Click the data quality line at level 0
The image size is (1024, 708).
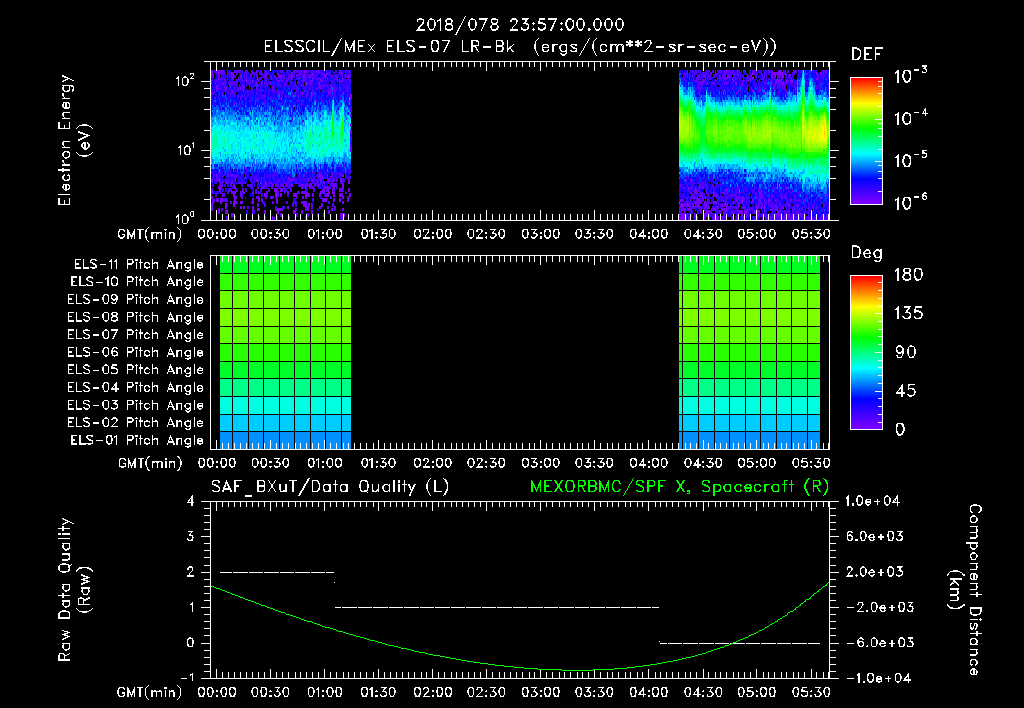(x=740, y=643)
